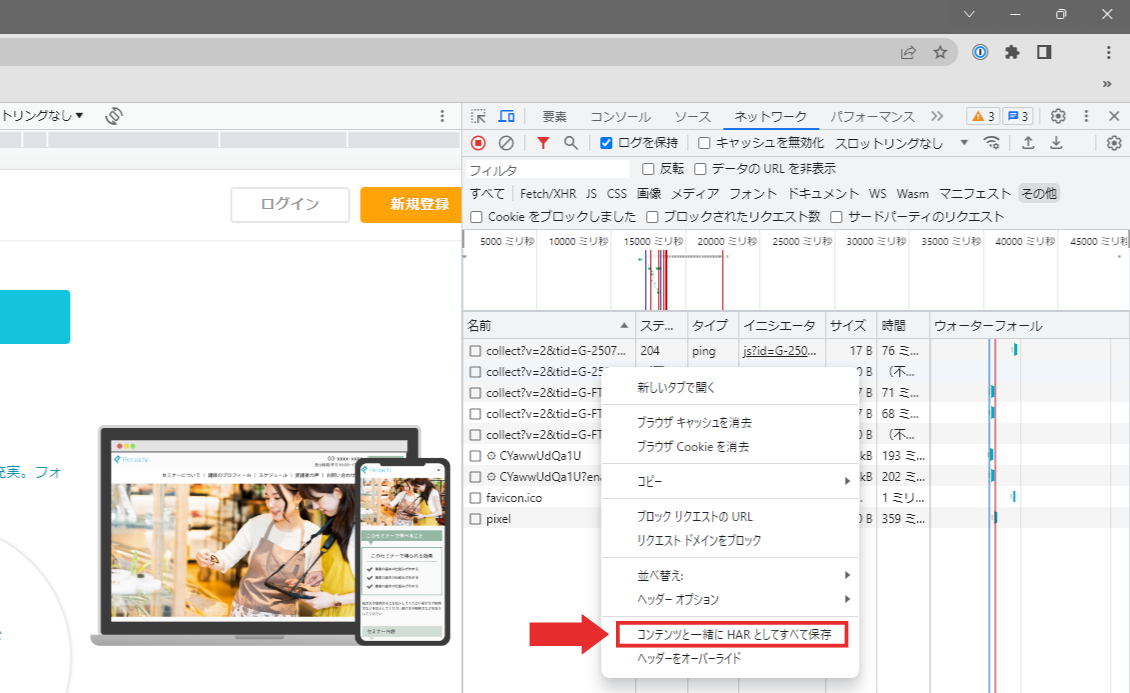Open the network search magnifier
1130x693 pixels.
pos(571,143)
